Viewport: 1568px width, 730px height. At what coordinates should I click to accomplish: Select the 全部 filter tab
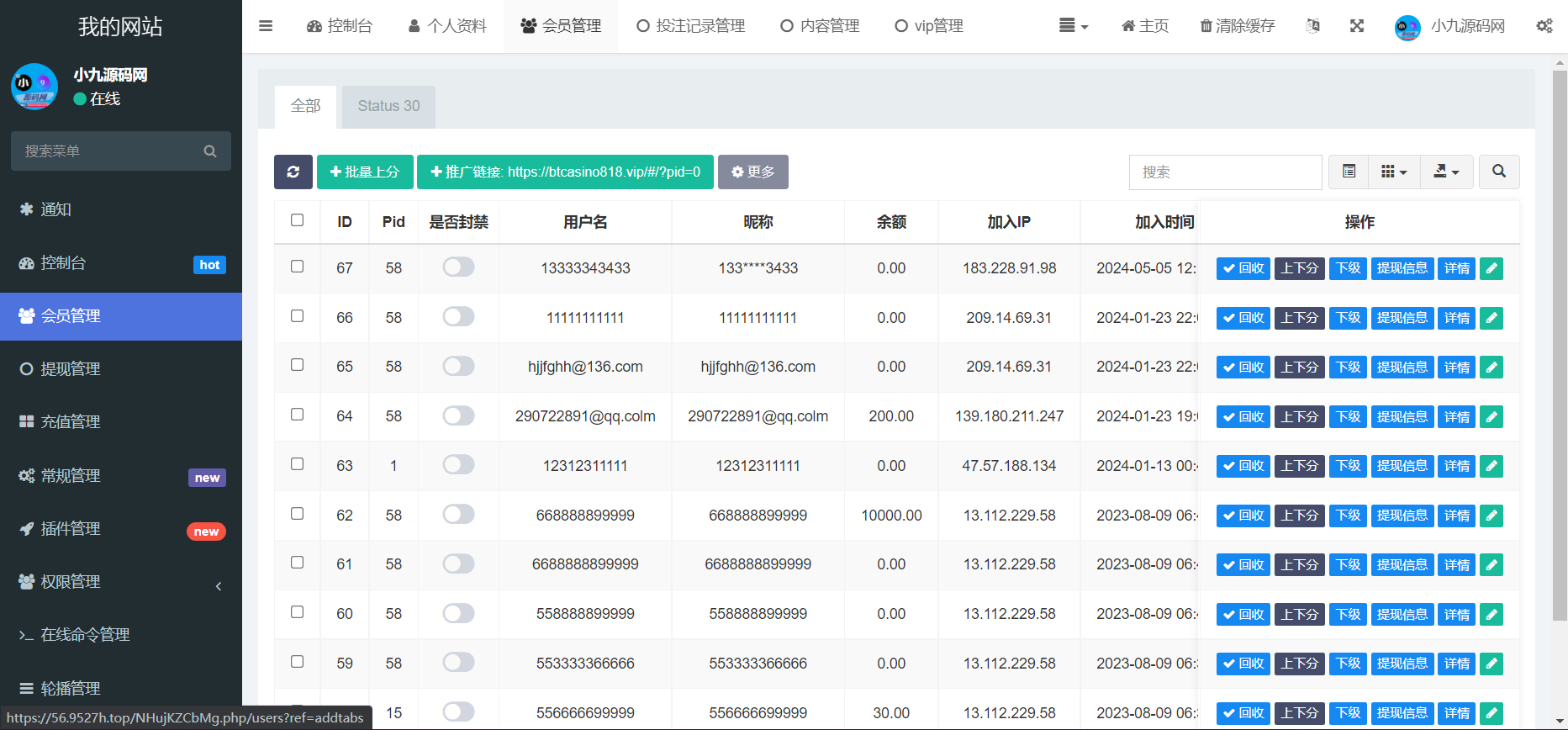coord(306,106)
